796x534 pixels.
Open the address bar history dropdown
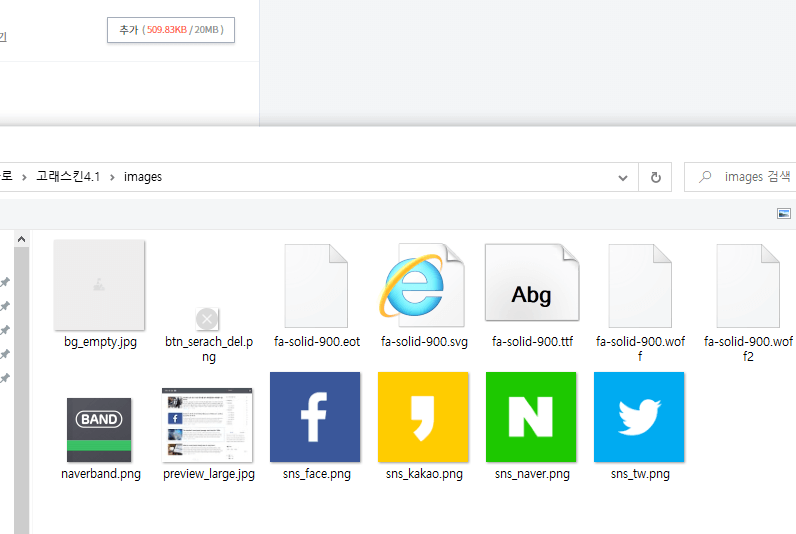[623, 178]
